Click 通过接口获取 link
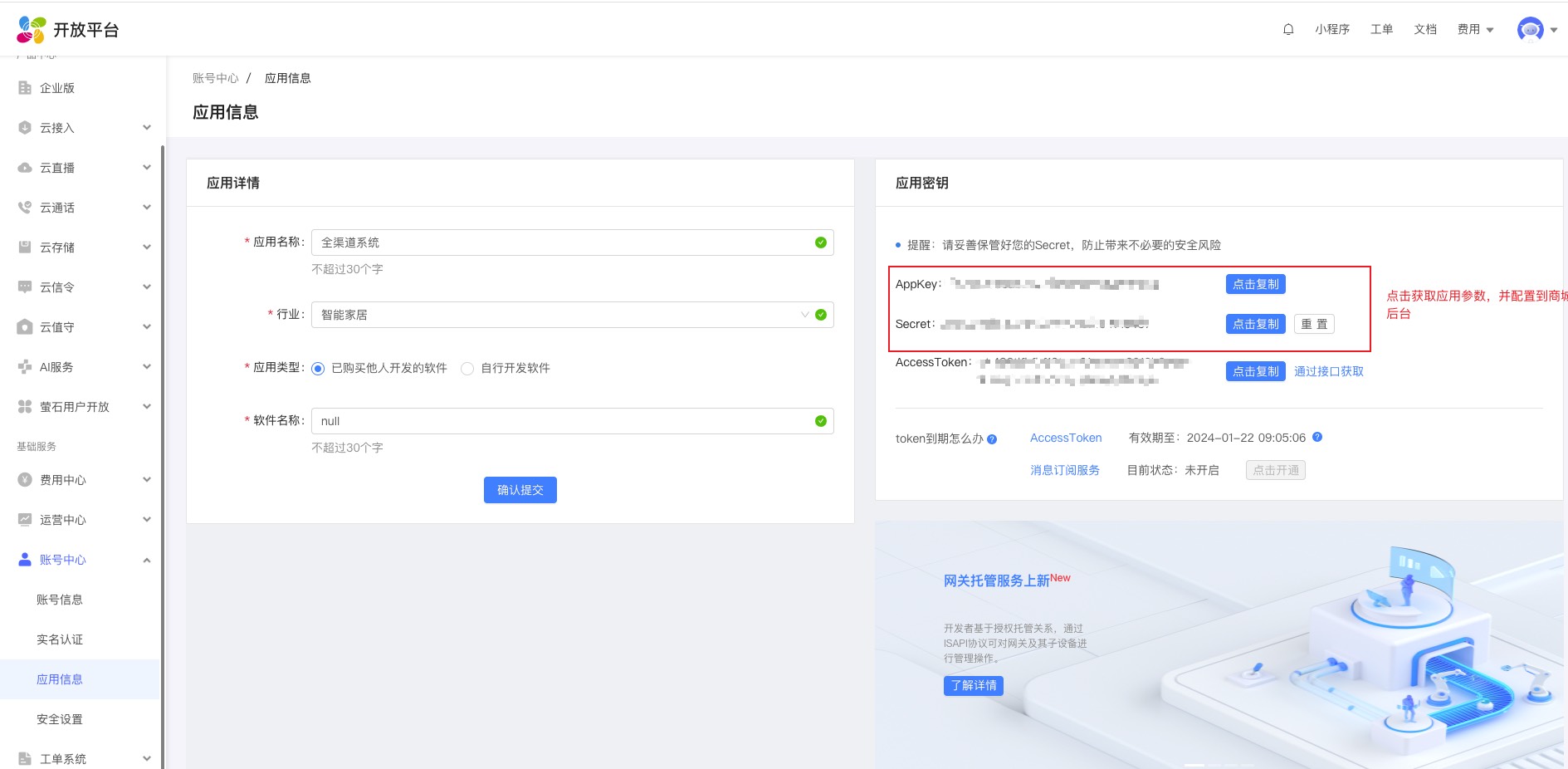1568x769 pixels. click(x=1328, y=371)
